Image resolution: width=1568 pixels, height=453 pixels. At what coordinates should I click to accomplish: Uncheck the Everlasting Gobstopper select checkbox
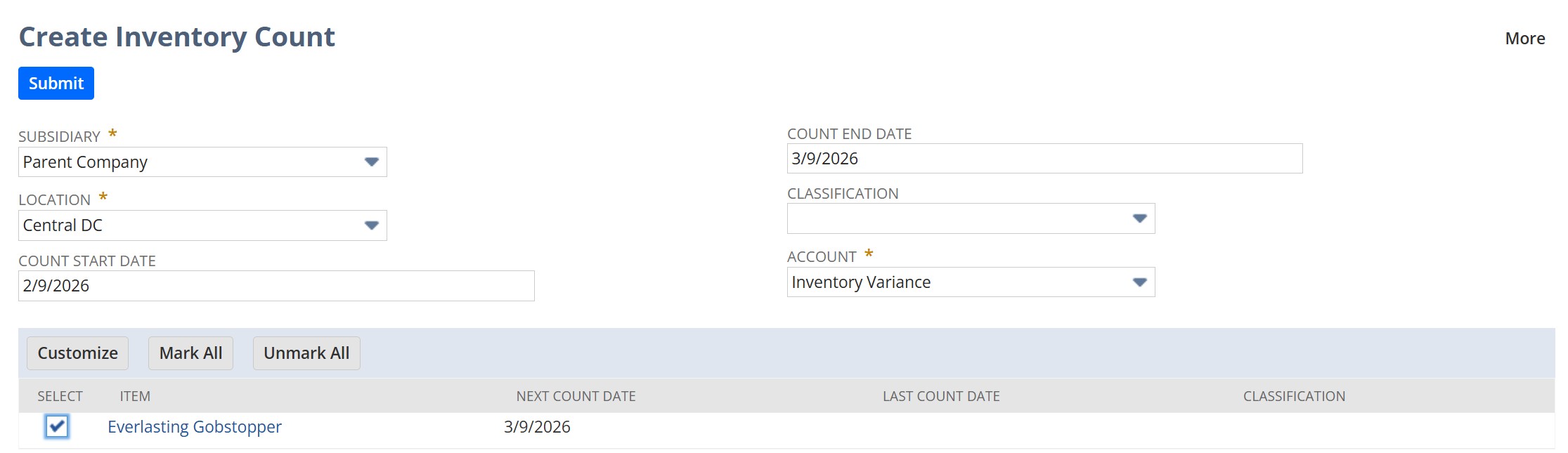click(x=57, y=426)
